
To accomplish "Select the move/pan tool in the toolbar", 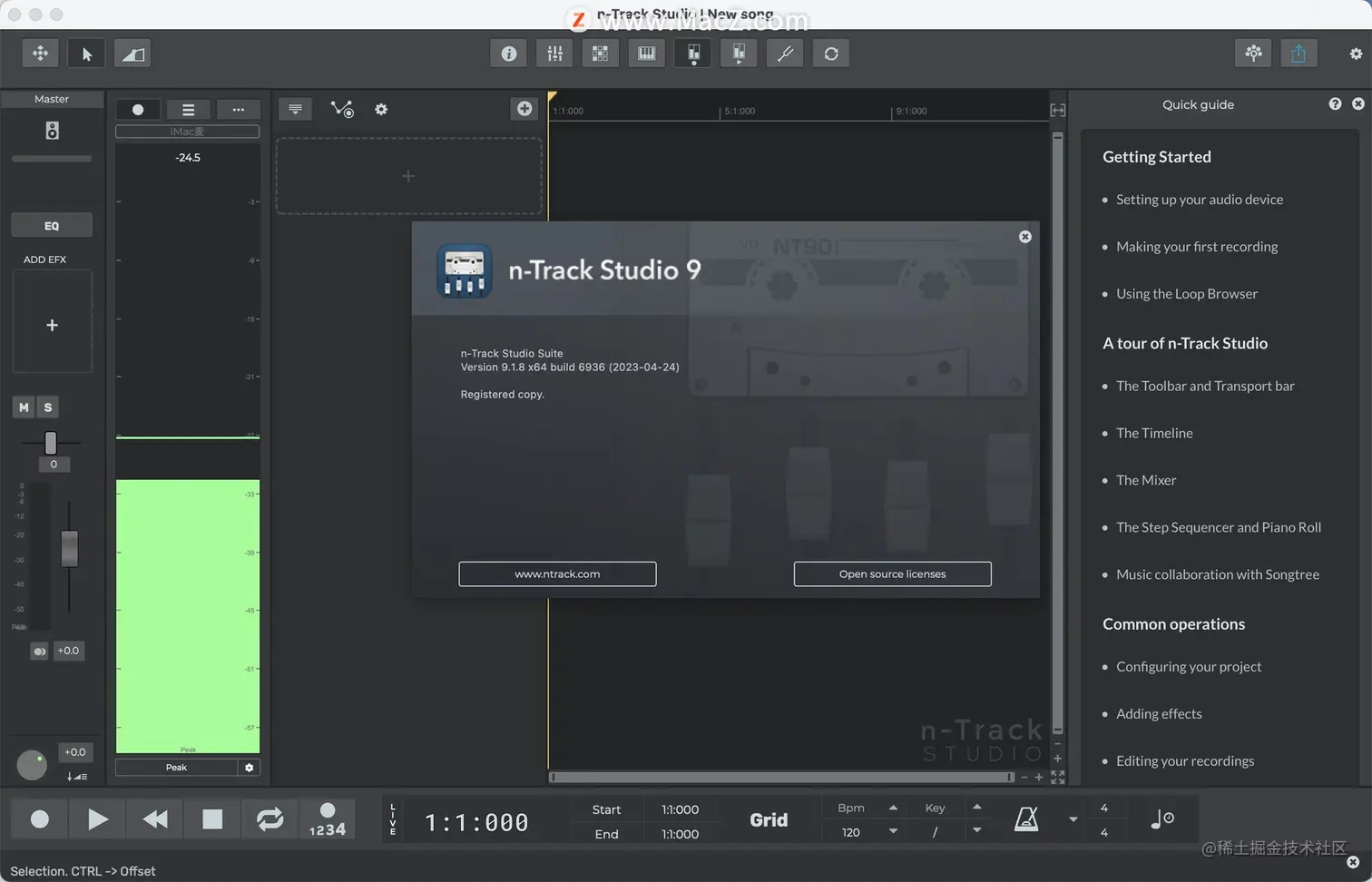I will point(41,54).
